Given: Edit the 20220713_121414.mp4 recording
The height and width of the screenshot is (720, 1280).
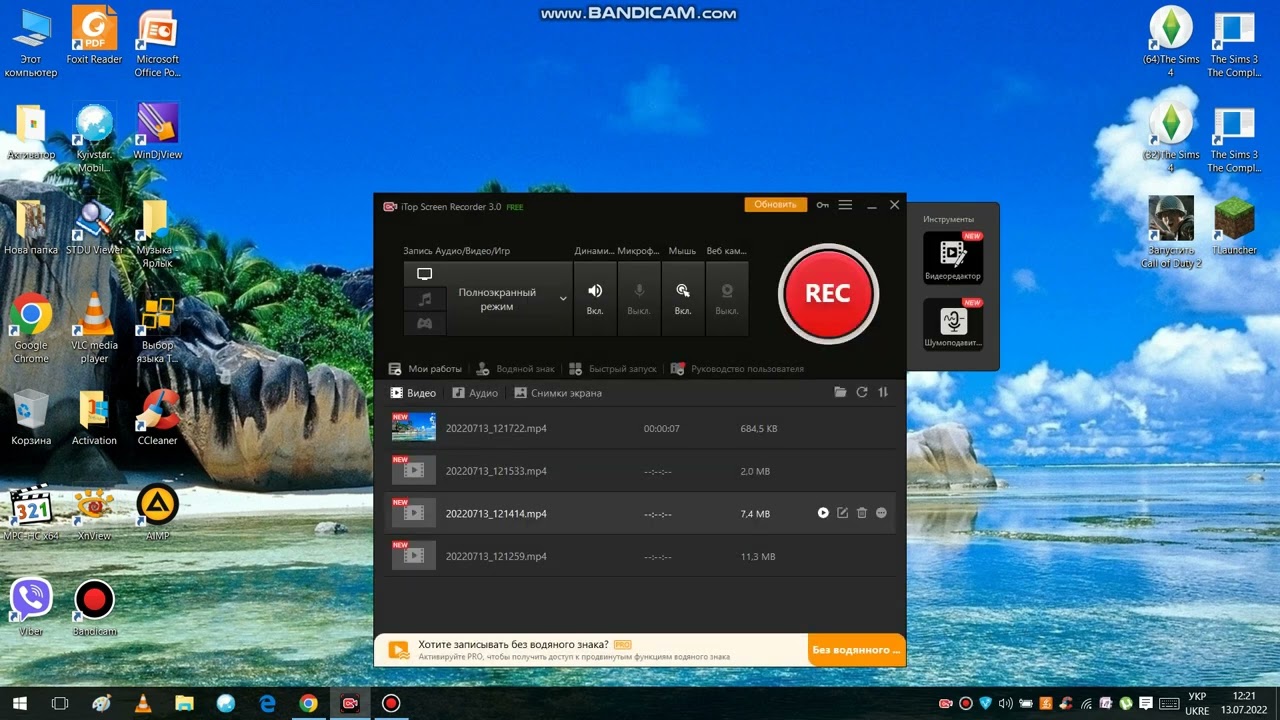Looking at the screenshot, I should pos(842,513).
